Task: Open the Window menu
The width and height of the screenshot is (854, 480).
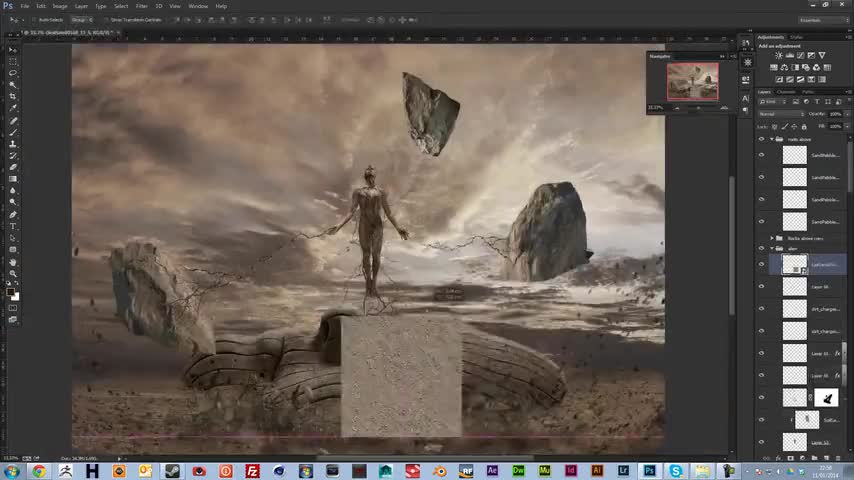Action: pos(198,6)
